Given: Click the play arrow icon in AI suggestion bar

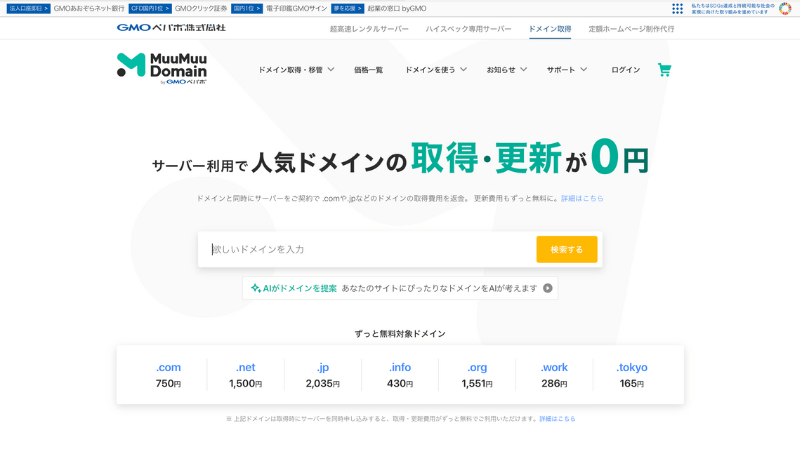Looking at the screenshot, I should click(547, 288).
